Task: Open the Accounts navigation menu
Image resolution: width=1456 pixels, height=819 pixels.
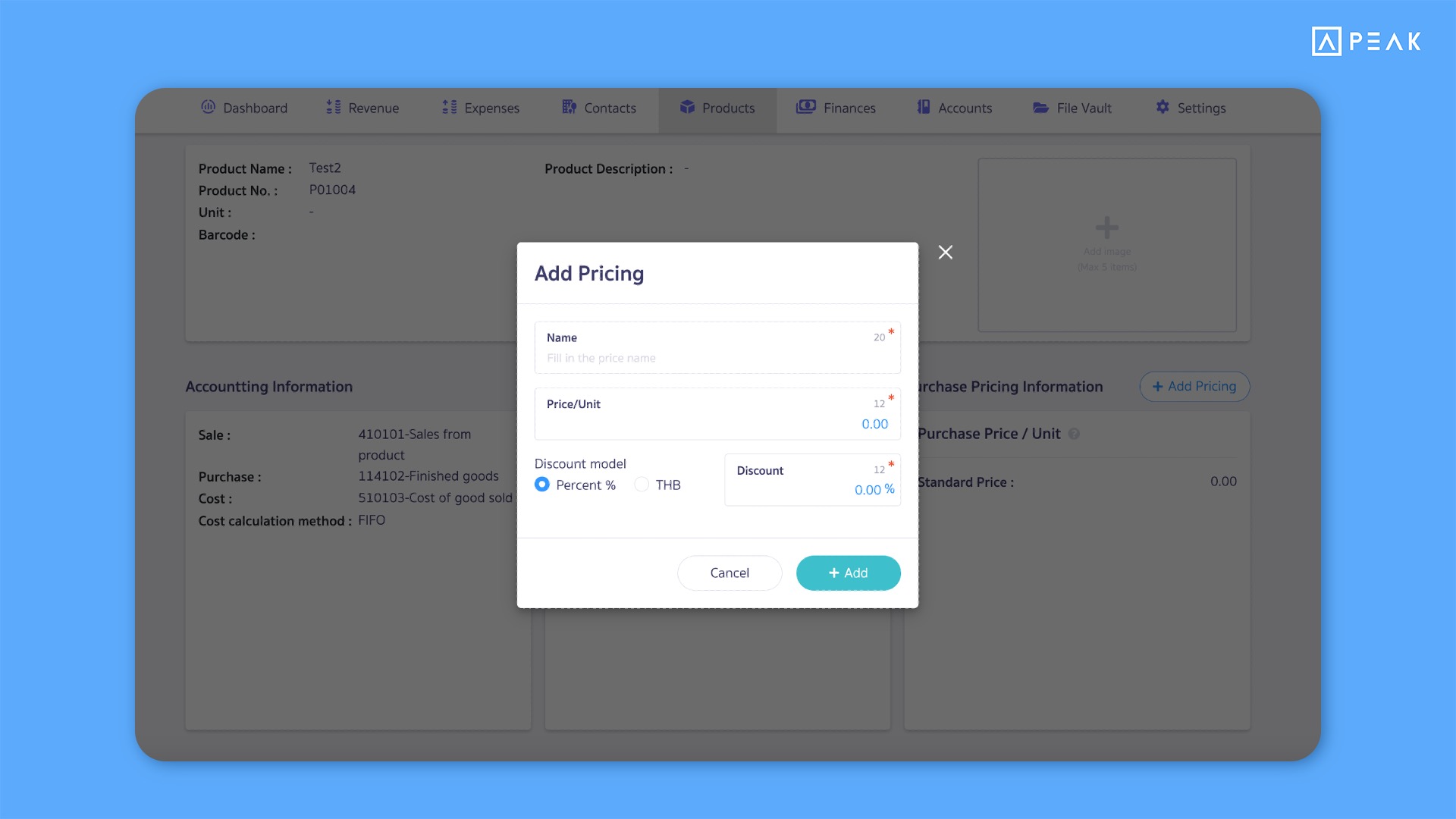Action: tap(954, 107)
